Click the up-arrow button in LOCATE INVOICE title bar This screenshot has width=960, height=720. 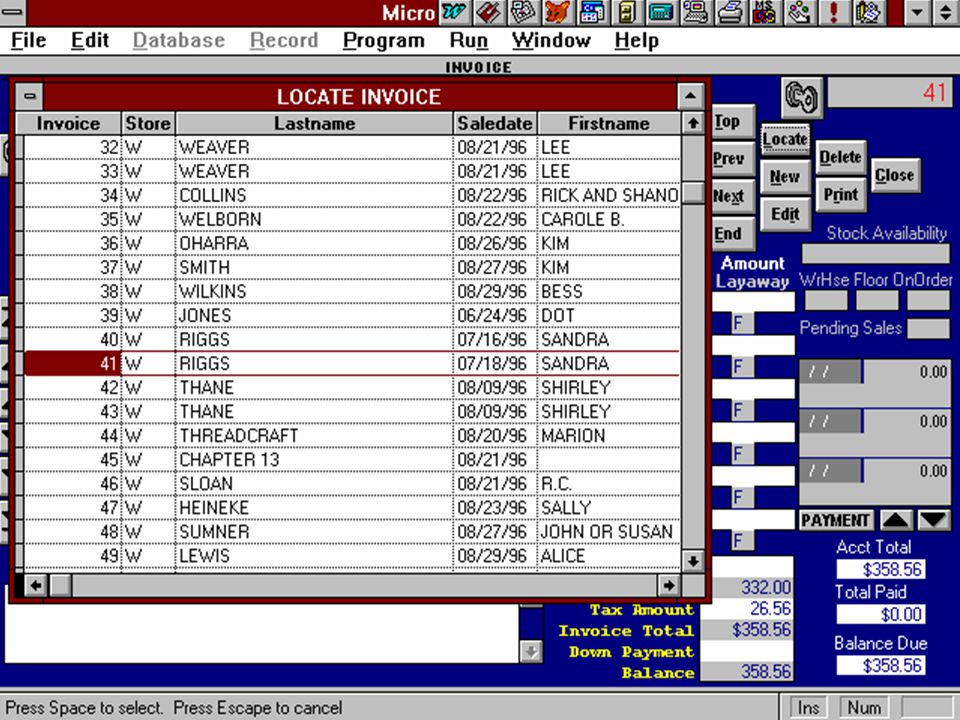pos(691,96)
